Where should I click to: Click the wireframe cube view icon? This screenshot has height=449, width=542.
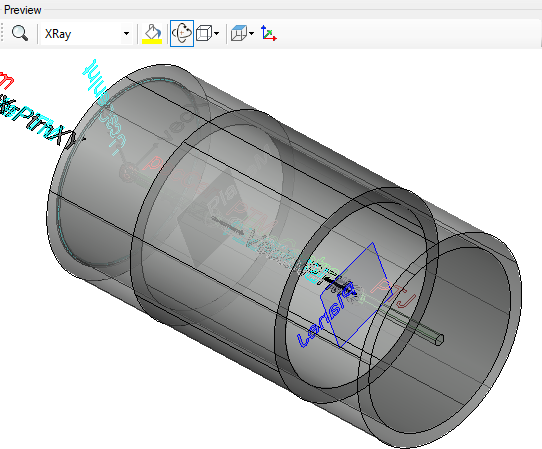pyautogui.click(x=204, y=34)
